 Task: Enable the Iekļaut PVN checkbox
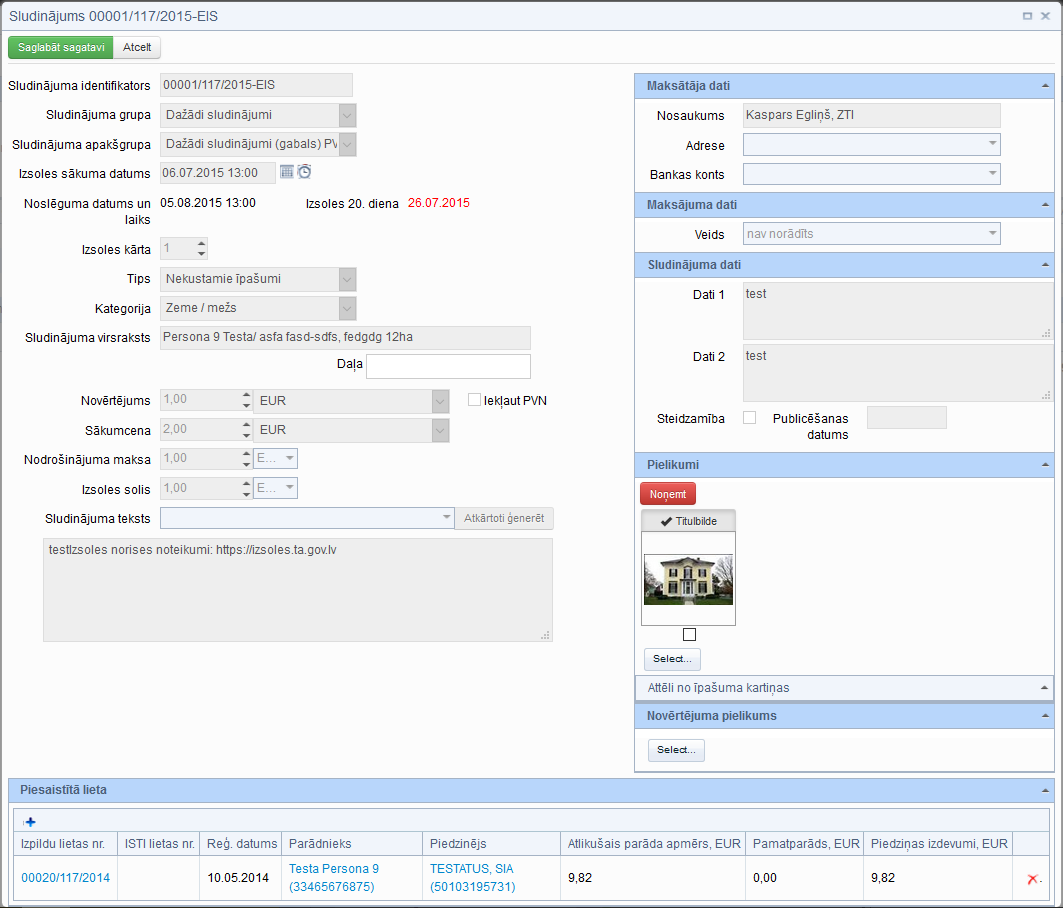(475, 400)
